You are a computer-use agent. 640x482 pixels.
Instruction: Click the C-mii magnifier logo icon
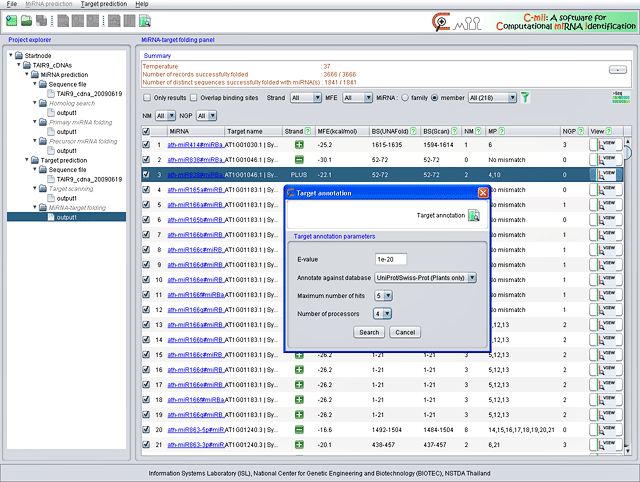(x=441, y=22)
